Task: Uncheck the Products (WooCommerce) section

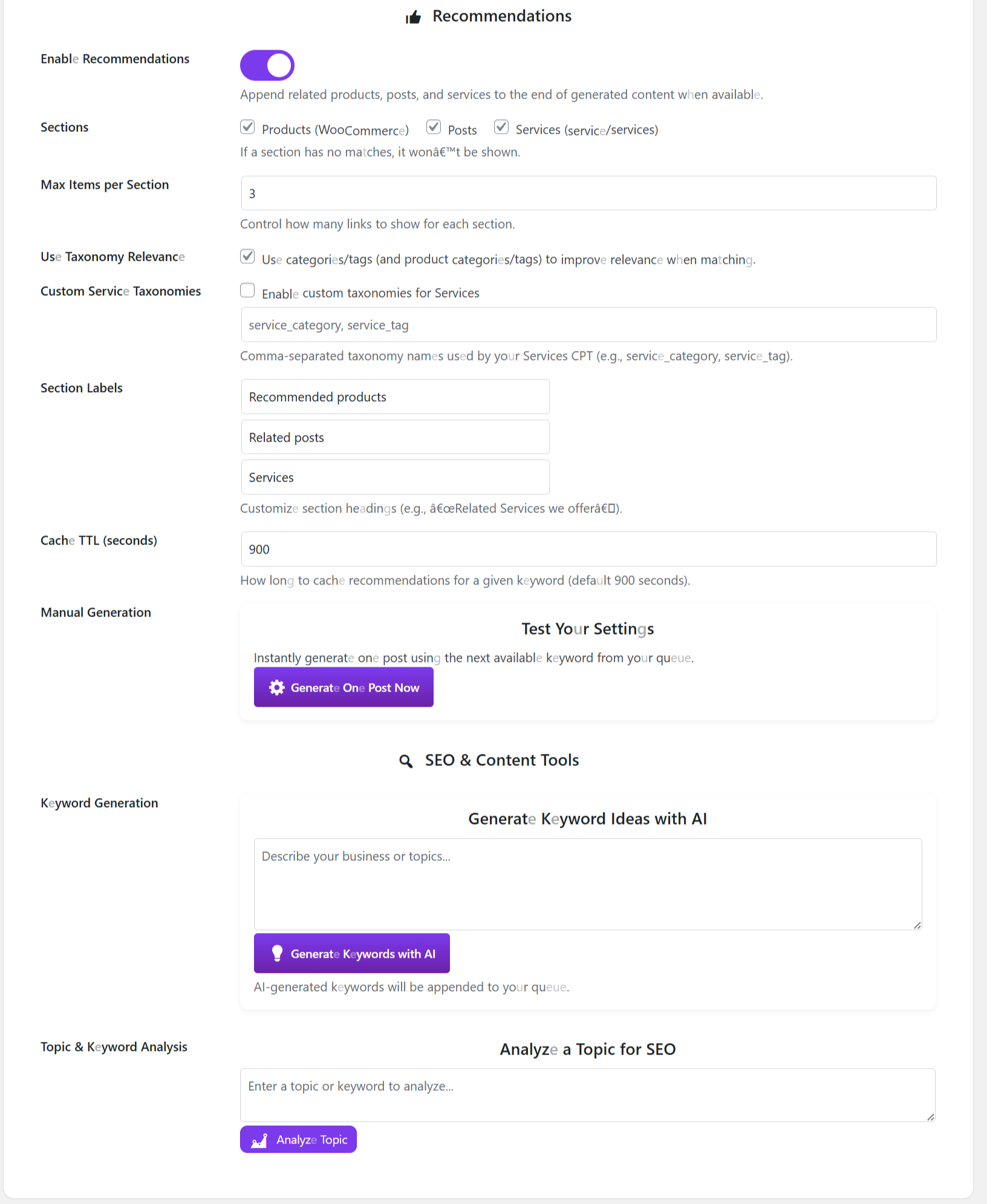Action: click(x=247, y=127)
